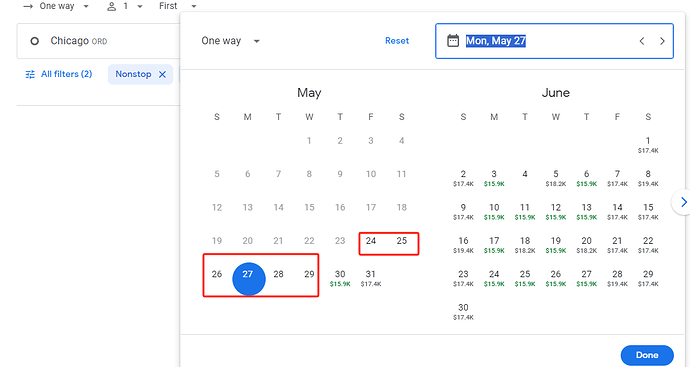Viewport: 690px width, 367px height.
Task: Select June 1 in calendar
Action: coord(648,144)
